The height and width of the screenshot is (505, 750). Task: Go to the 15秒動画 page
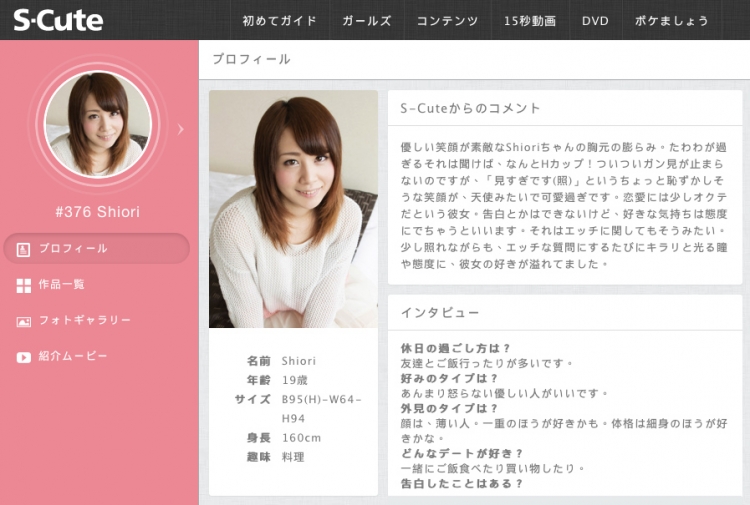pyautogui.click(x=530, y=21)
